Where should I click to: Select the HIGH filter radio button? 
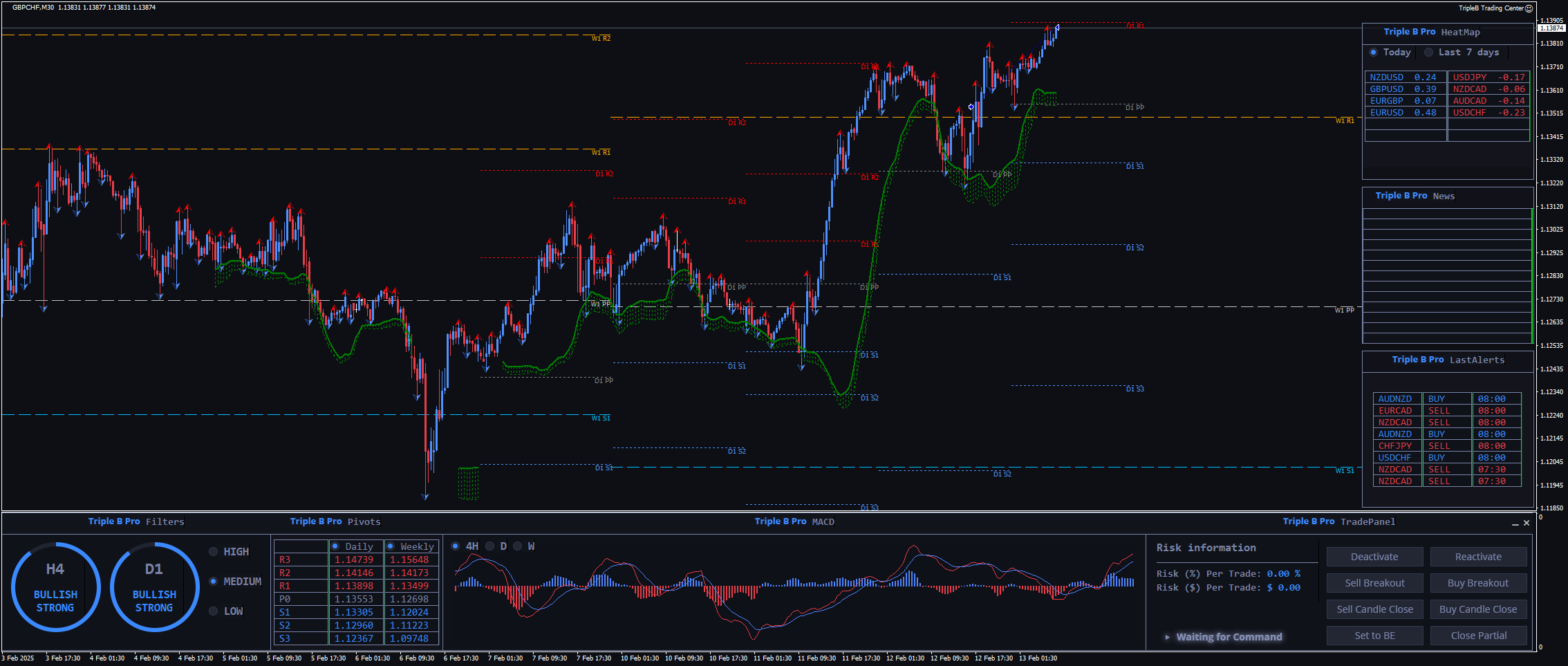pyautogui.click(x=214, y=552)
